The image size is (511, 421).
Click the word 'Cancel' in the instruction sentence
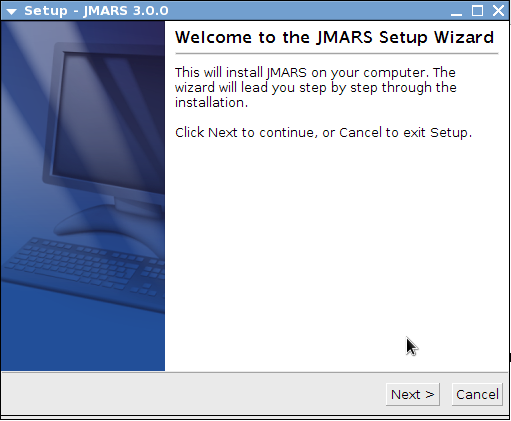[x=360, y=133]
